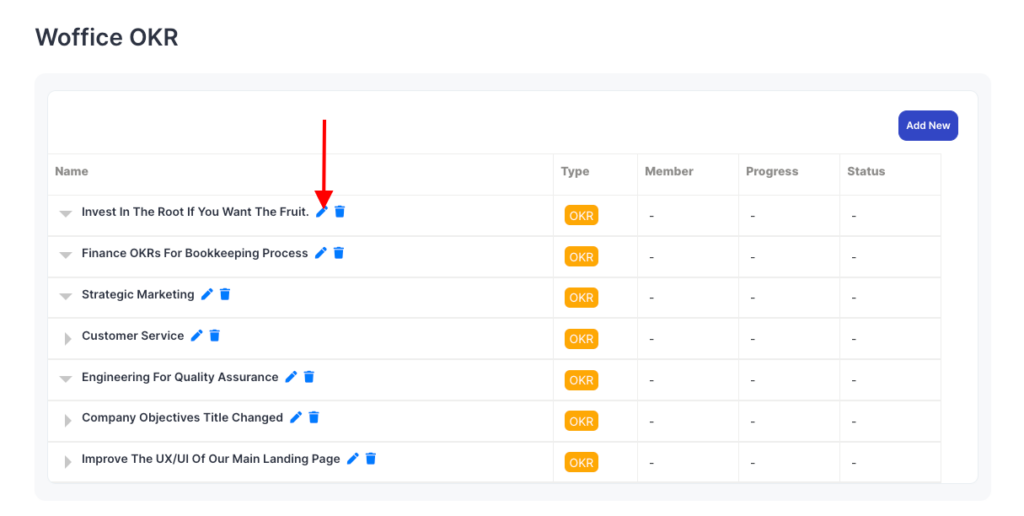This screenshot has width=1024, height=516.
Task: Click the Add New button
Action: pos(927,126)
